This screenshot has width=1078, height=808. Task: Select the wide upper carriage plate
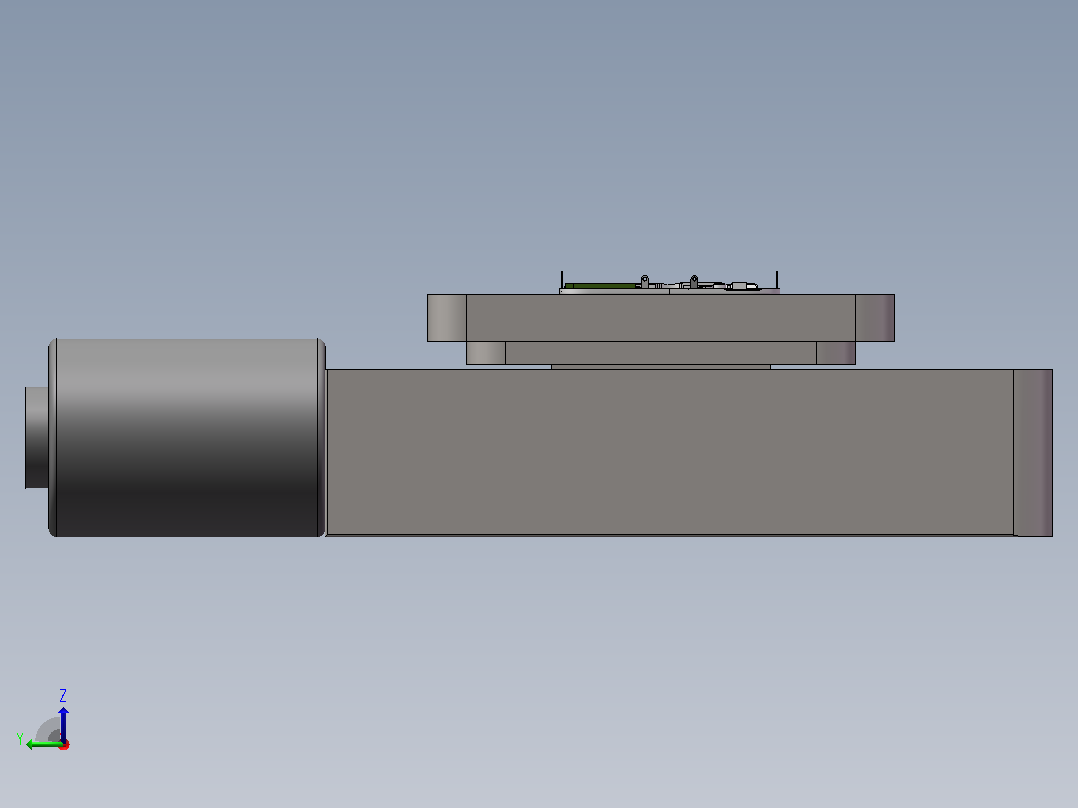[x=661, y=318]
